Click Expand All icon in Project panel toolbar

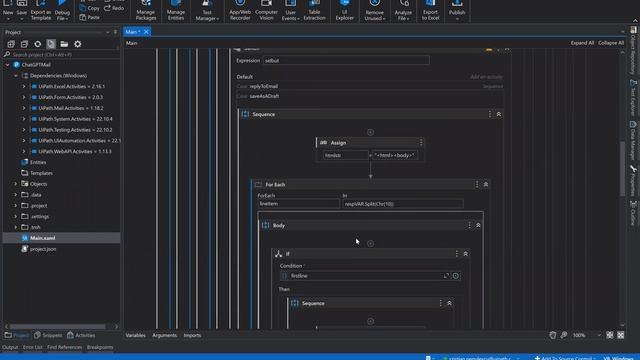coord(11,44)
